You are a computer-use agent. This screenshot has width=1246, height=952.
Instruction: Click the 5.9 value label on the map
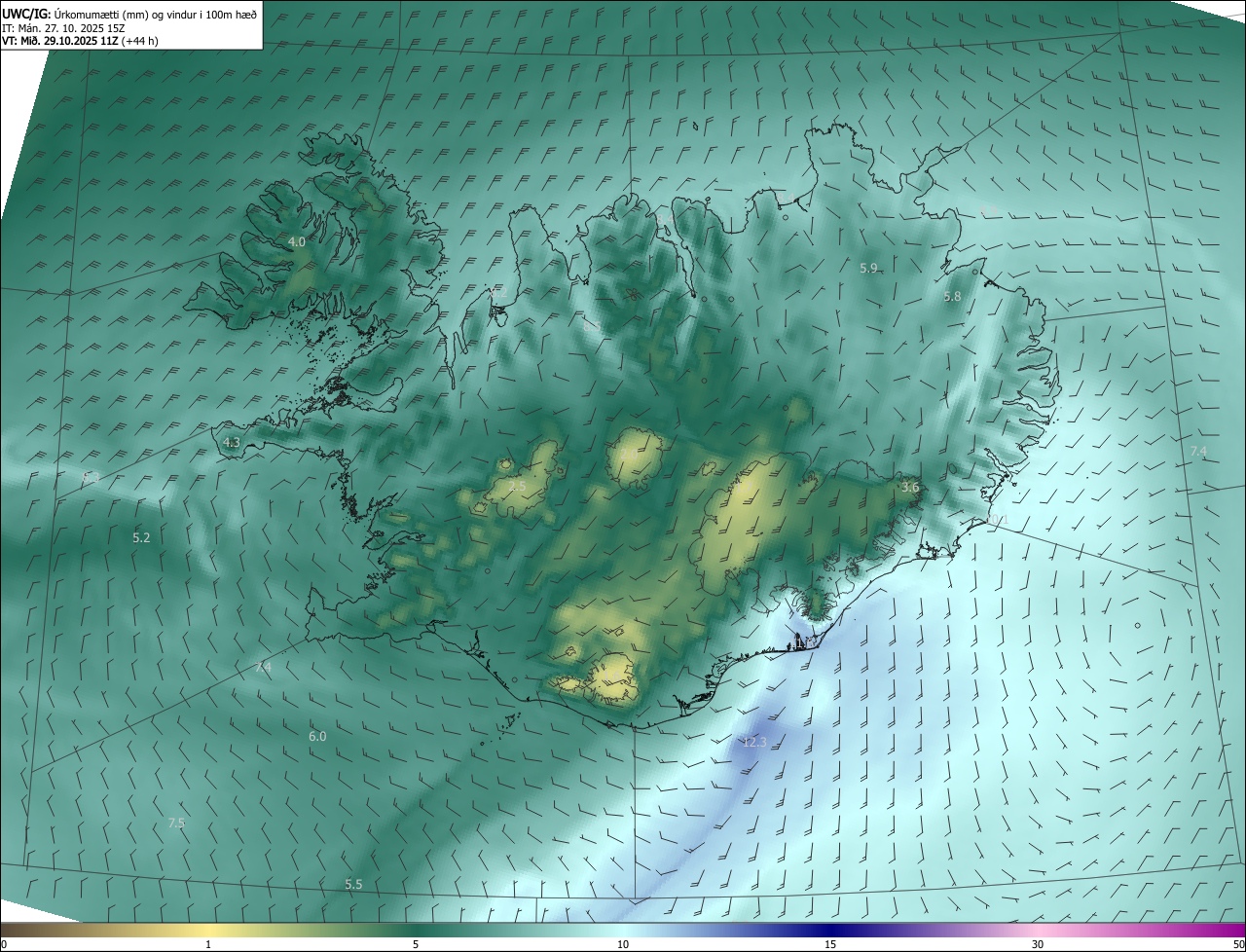coord(869,268)
